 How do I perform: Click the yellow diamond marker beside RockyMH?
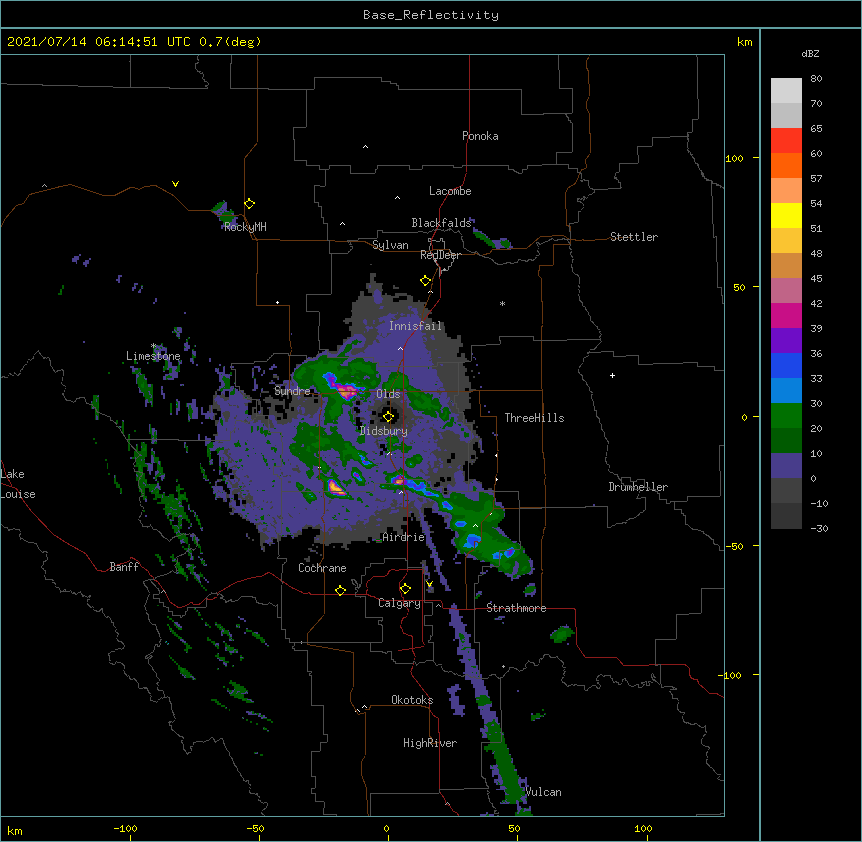pos(250,204)
